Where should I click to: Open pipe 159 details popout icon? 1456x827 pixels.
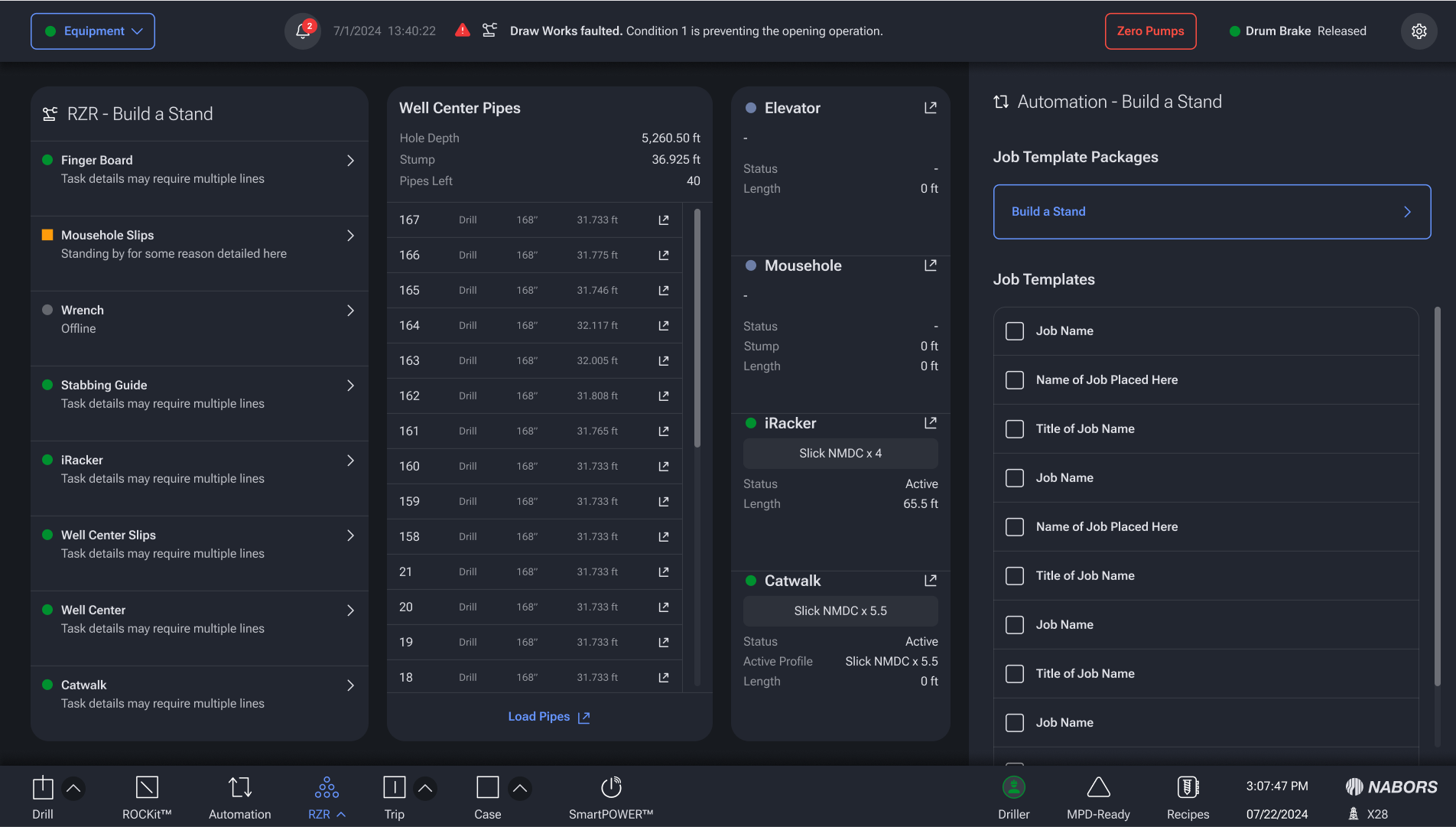pyautogui.click(x=664, y=502)
